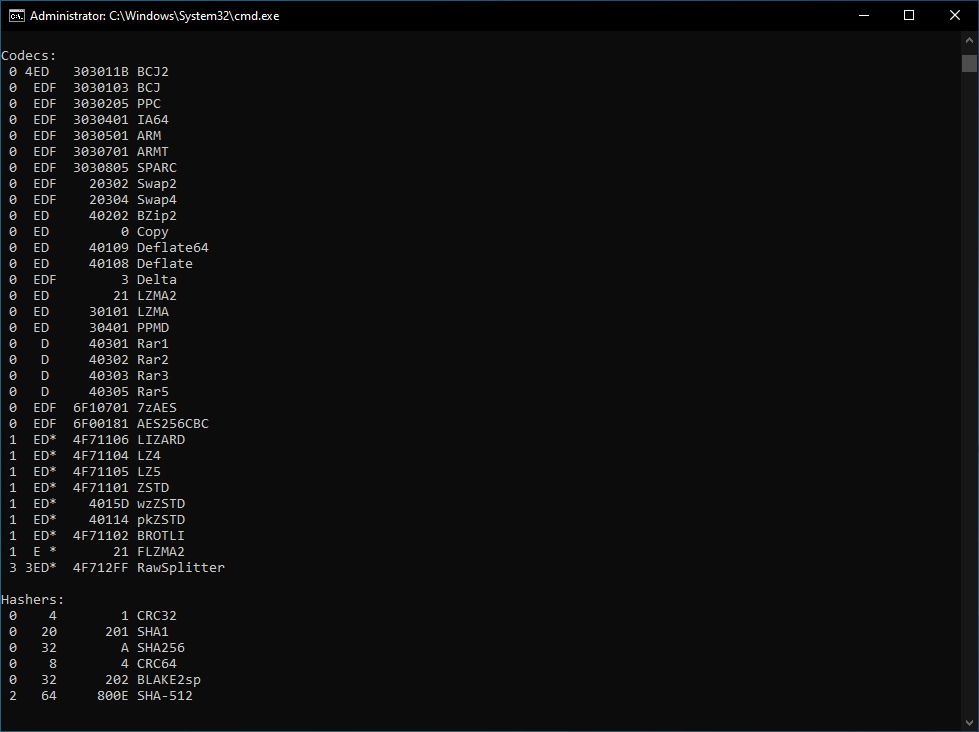Close the Command Prompt window
The width and height of the screenshot is (979, 732).
[x=954, y=15]
